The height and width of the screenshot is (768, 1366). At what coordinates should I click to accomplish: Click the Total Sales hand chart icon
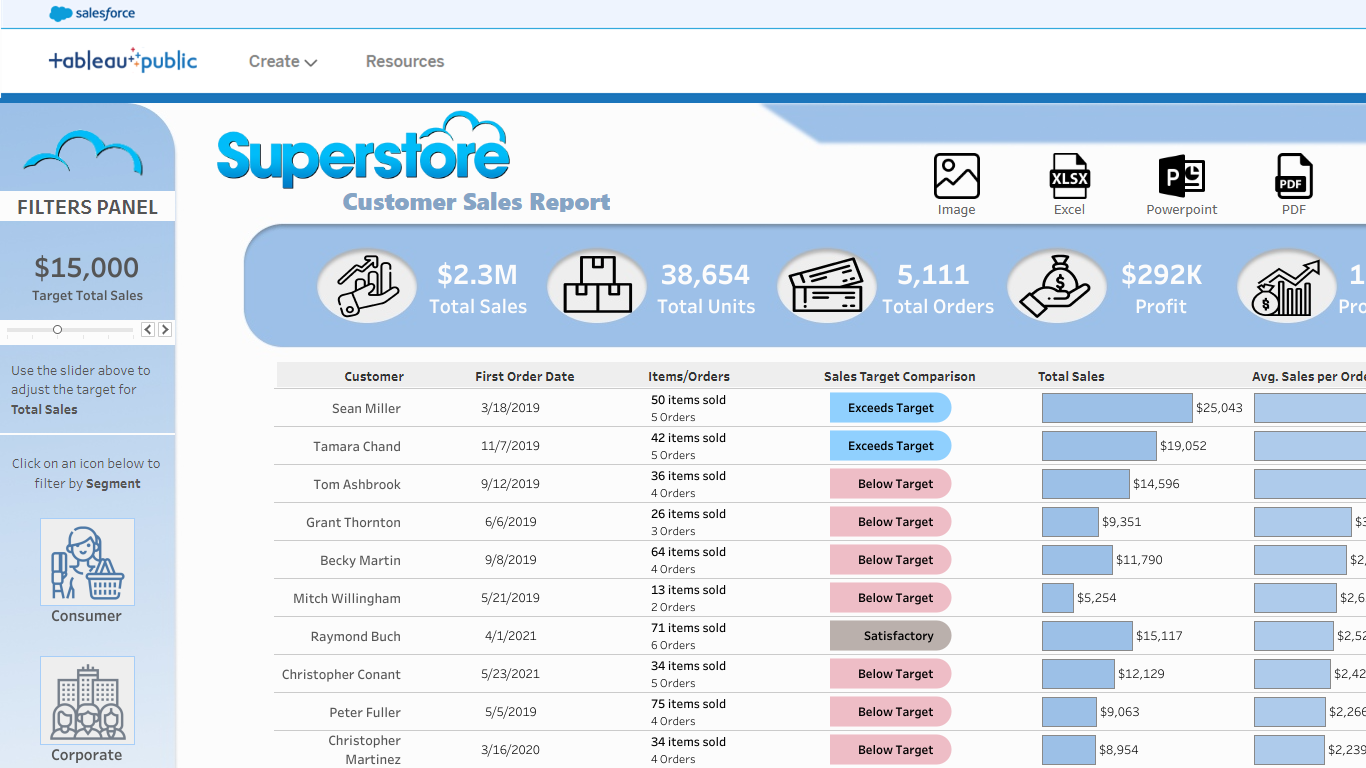point(367,286)
